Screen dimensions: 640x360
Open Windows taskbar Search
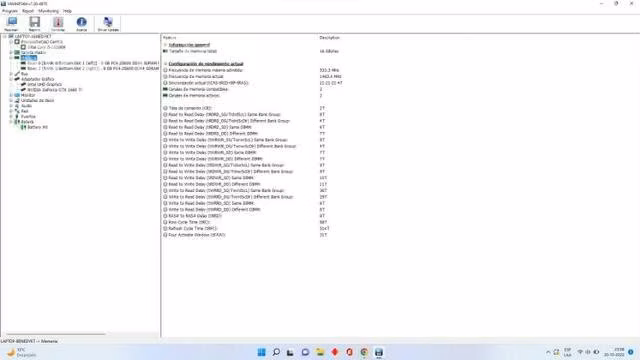click(276, 352)
